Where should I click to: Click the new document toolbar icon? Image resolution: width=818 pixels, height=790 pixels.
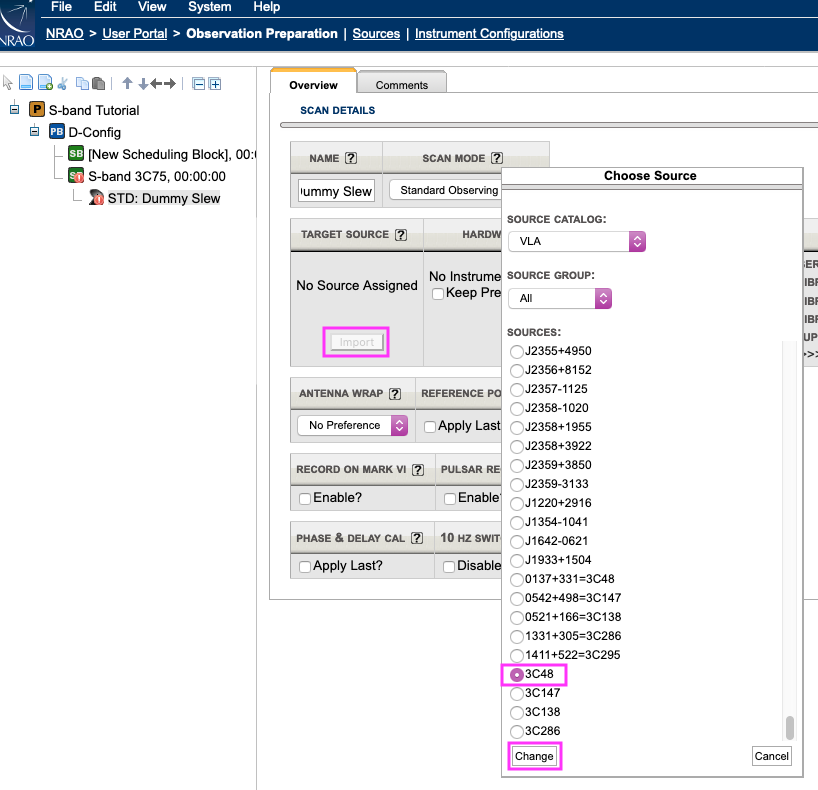[26, 84]
